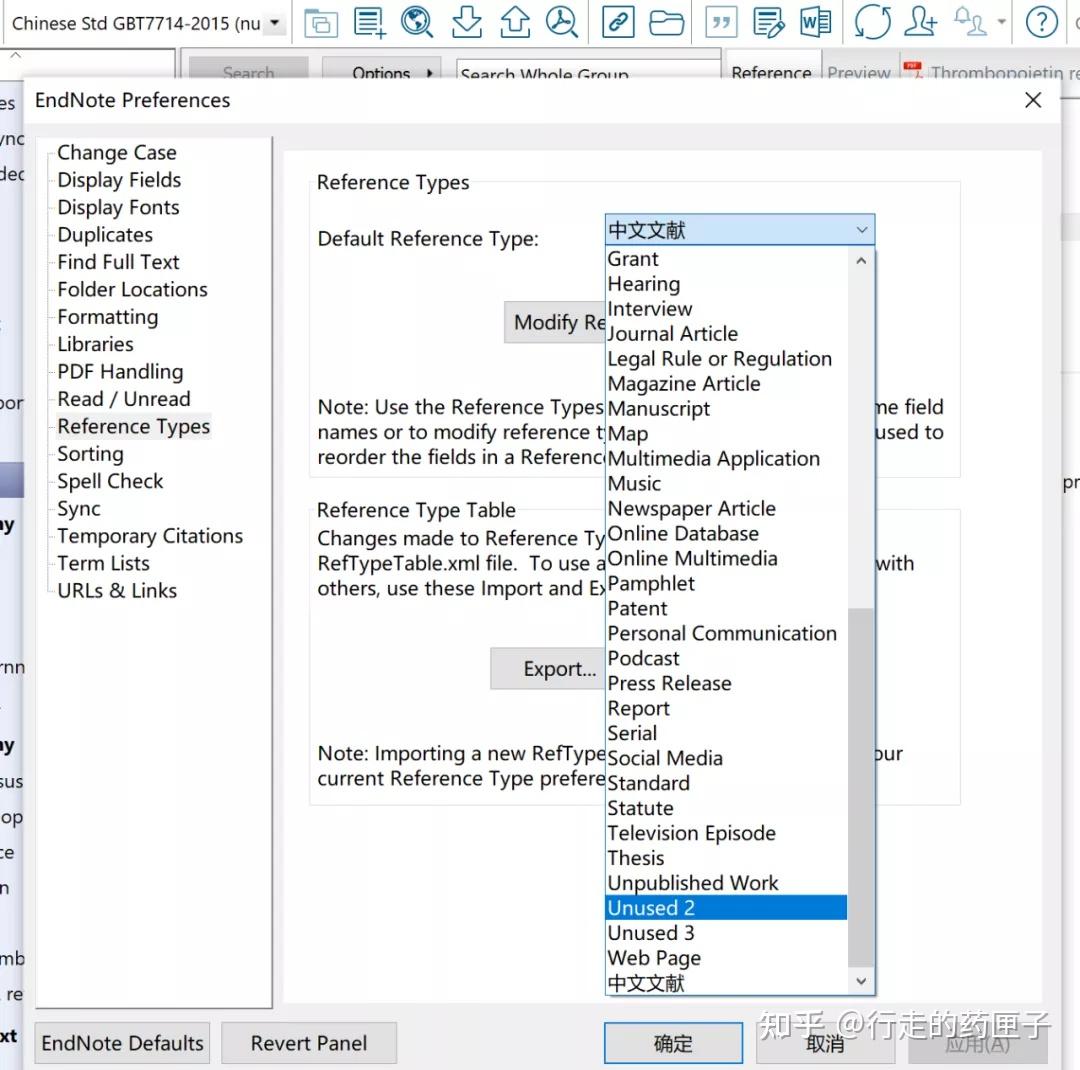This screenshot has width=1080, height=1070.
Task: Select PDF Handling in the preferences tree
Action: tap(121, 371)
